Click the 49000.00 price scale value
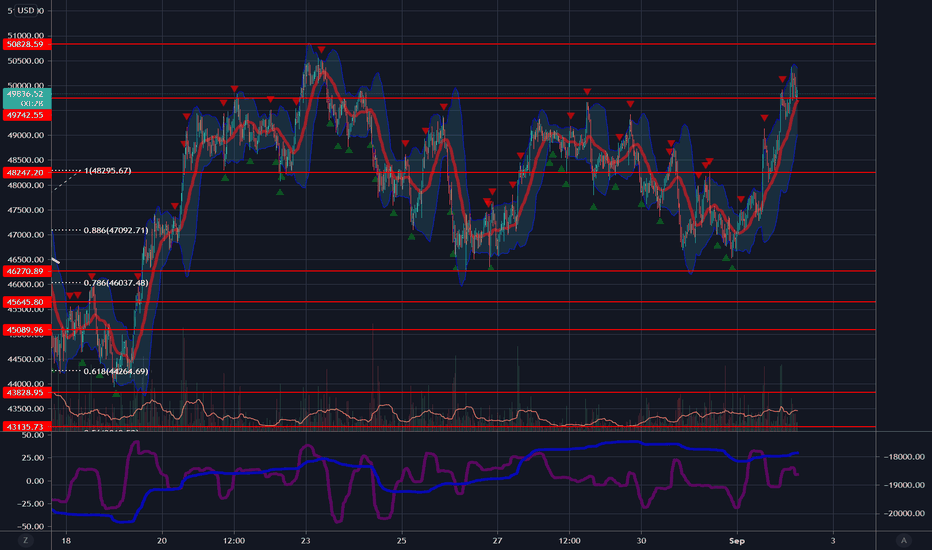Image resolution: width=932 pixels, height=550 pixels. tap(26, 136)
